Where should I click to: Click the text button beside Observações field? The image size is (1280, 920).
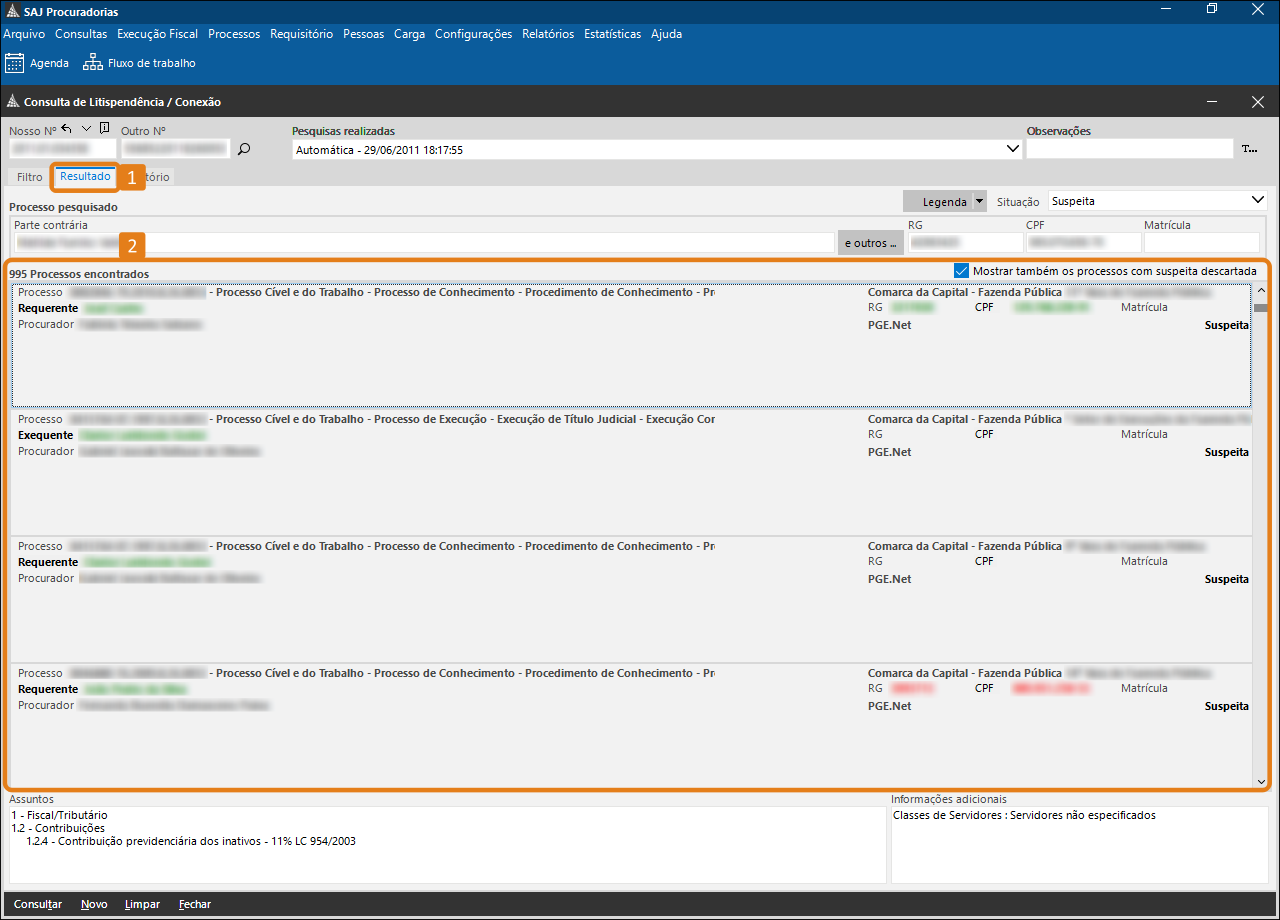(1249, 149)
